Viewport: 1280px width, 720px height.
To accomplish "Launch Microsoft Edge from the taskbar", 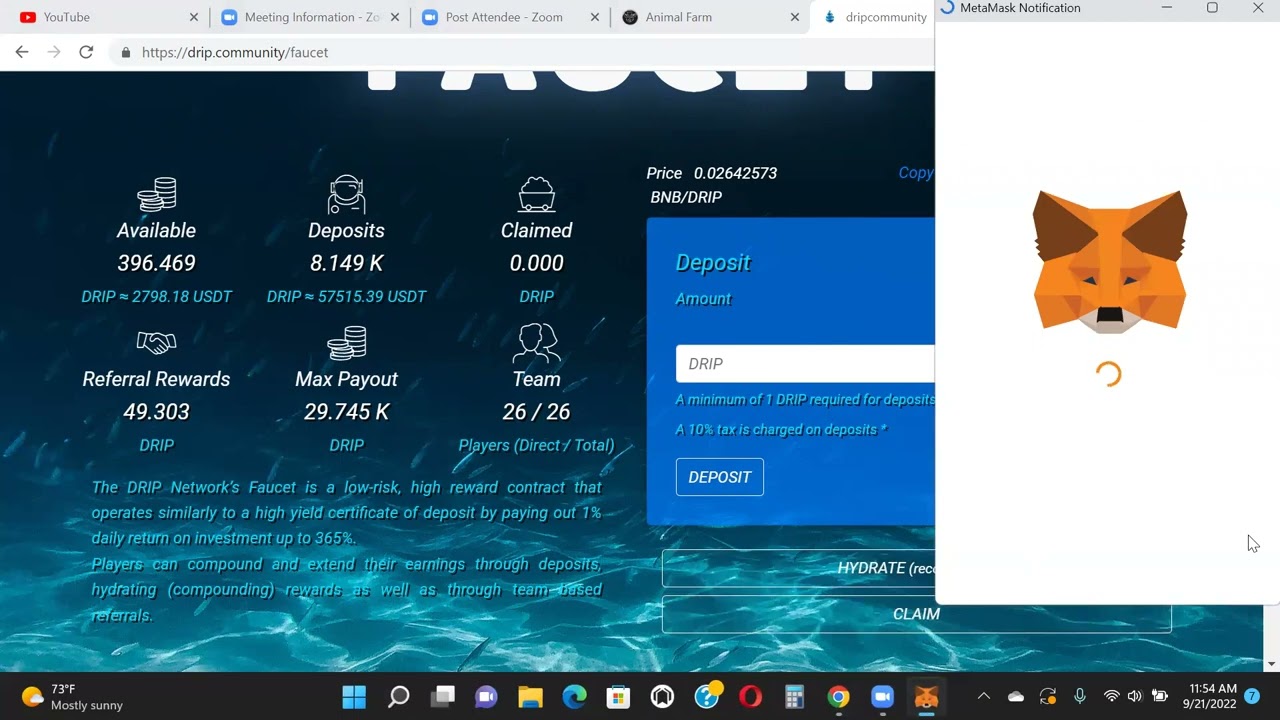I will (x=574, y=696).
